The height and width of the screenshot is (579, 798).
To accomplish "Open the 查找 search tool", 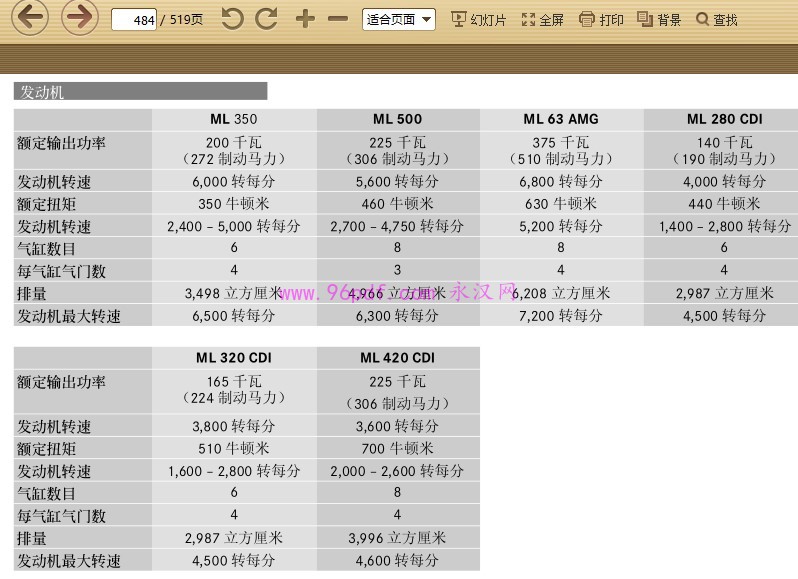I will [717, 20].
